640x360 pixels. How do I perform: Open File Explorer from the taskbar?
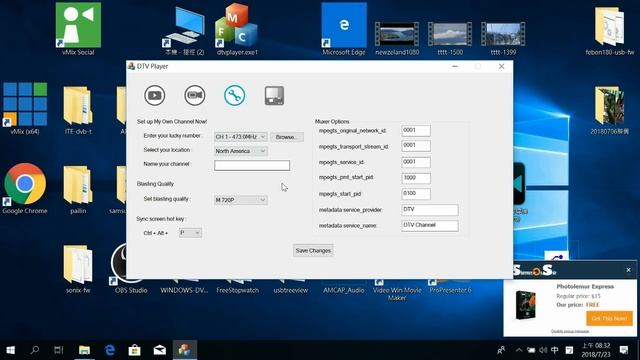(x=84, y=350)
